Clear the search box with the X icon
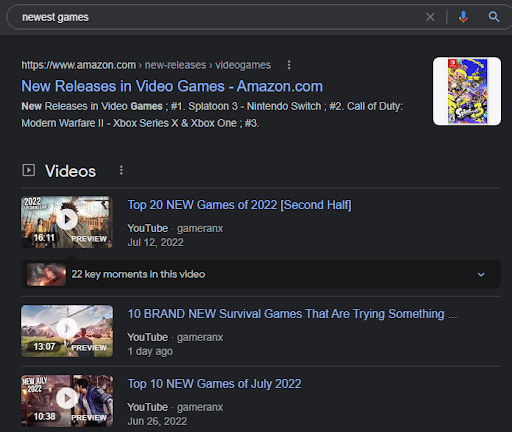The height and width of the screenshot is (432, 512). point(430,17)
